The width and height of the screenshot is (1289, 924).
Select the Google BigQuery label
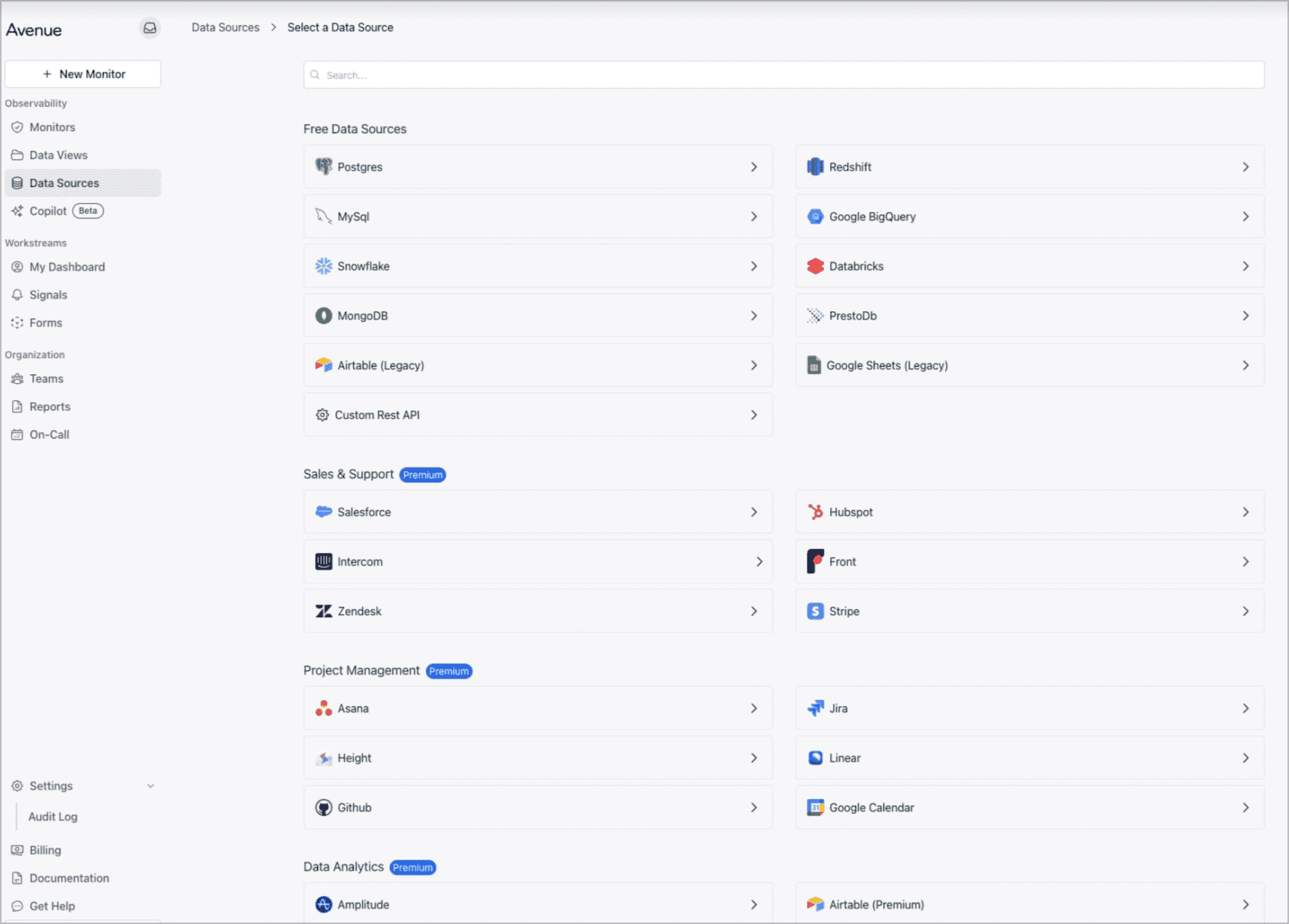click(872, 217)
